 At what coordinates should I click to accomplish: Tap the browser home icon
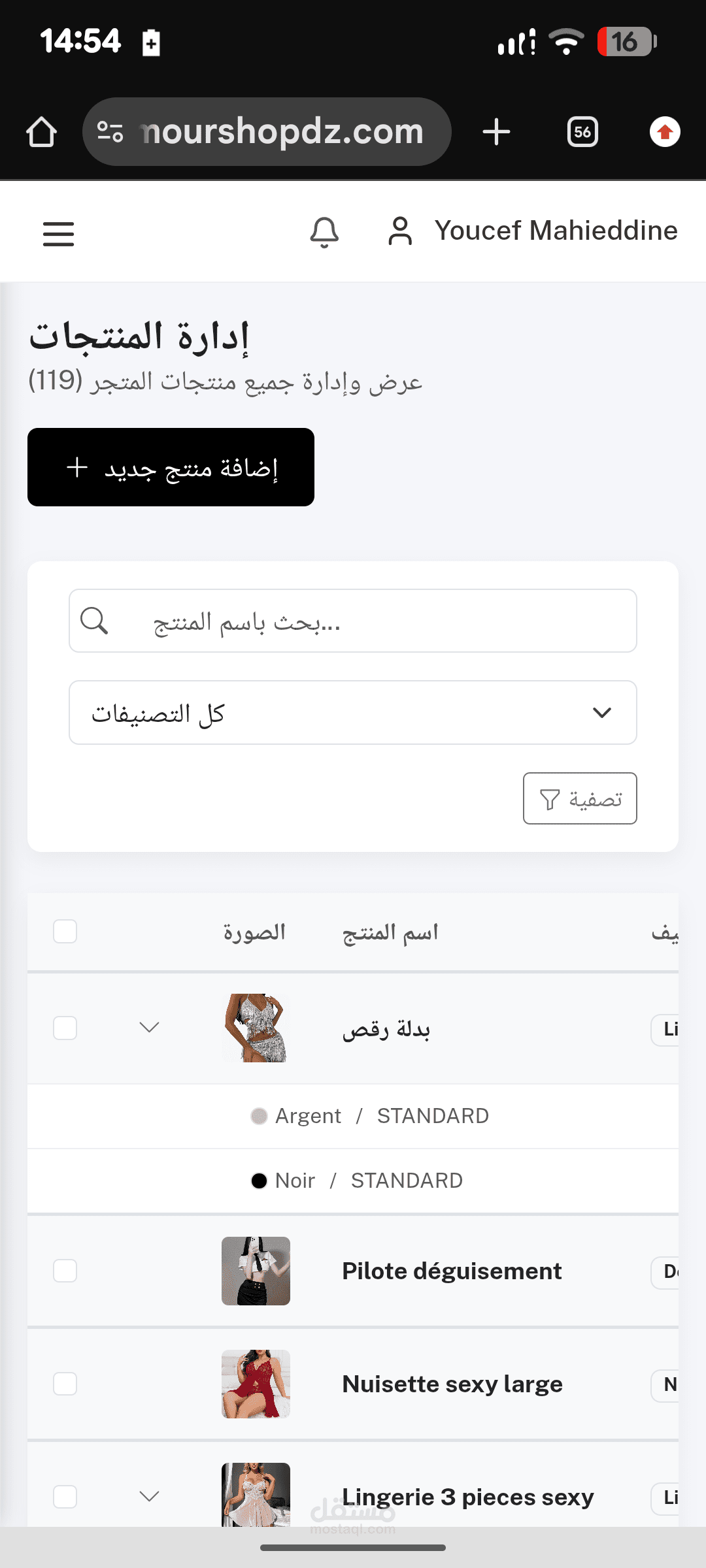click(x=41, y=132)
